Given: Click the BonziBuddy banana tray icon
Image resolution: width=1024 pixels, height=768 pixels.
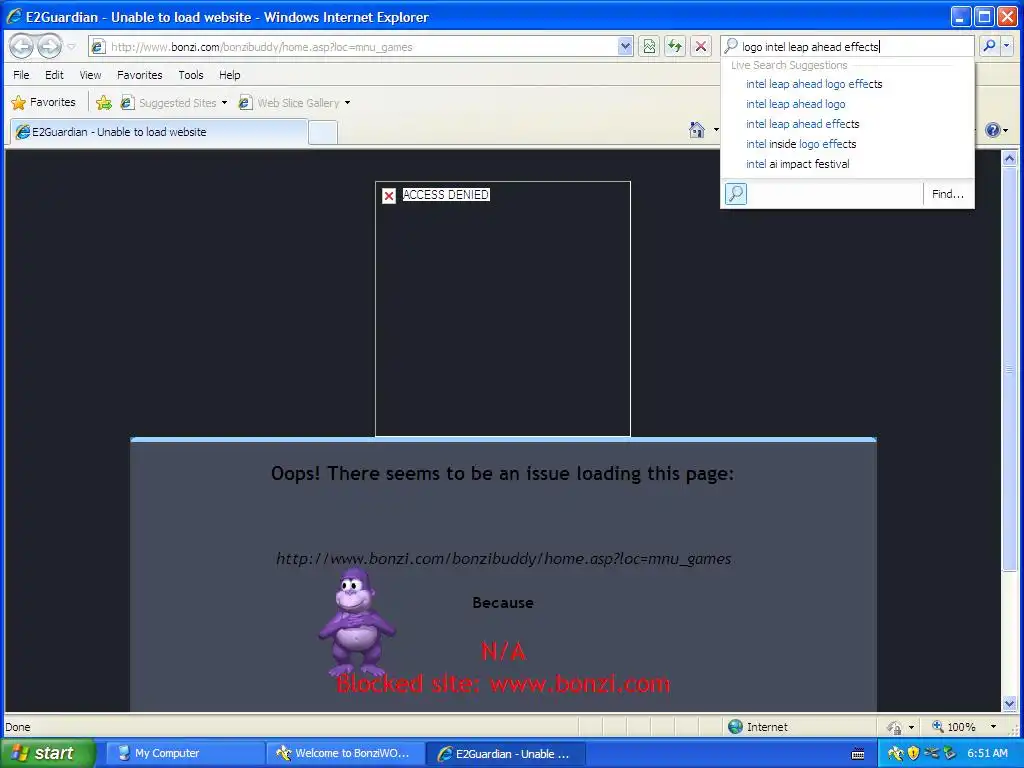Looking at the screenshot, I should 895,754.
